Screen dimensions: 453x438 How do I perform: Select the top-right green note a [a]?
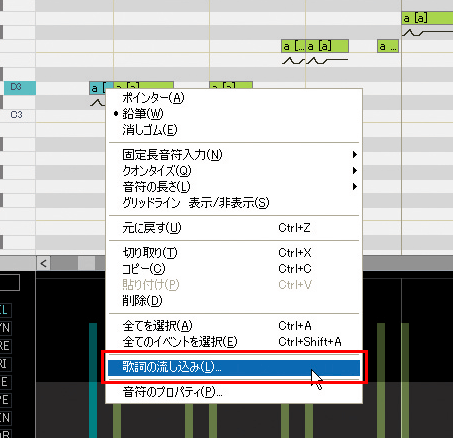(427, 18)
